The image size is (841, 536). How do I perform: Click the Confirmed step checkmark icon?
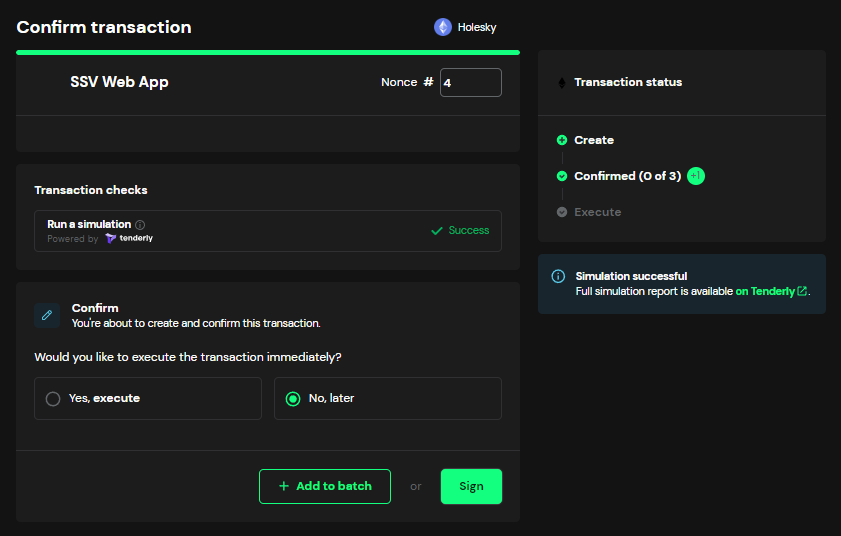562,176
